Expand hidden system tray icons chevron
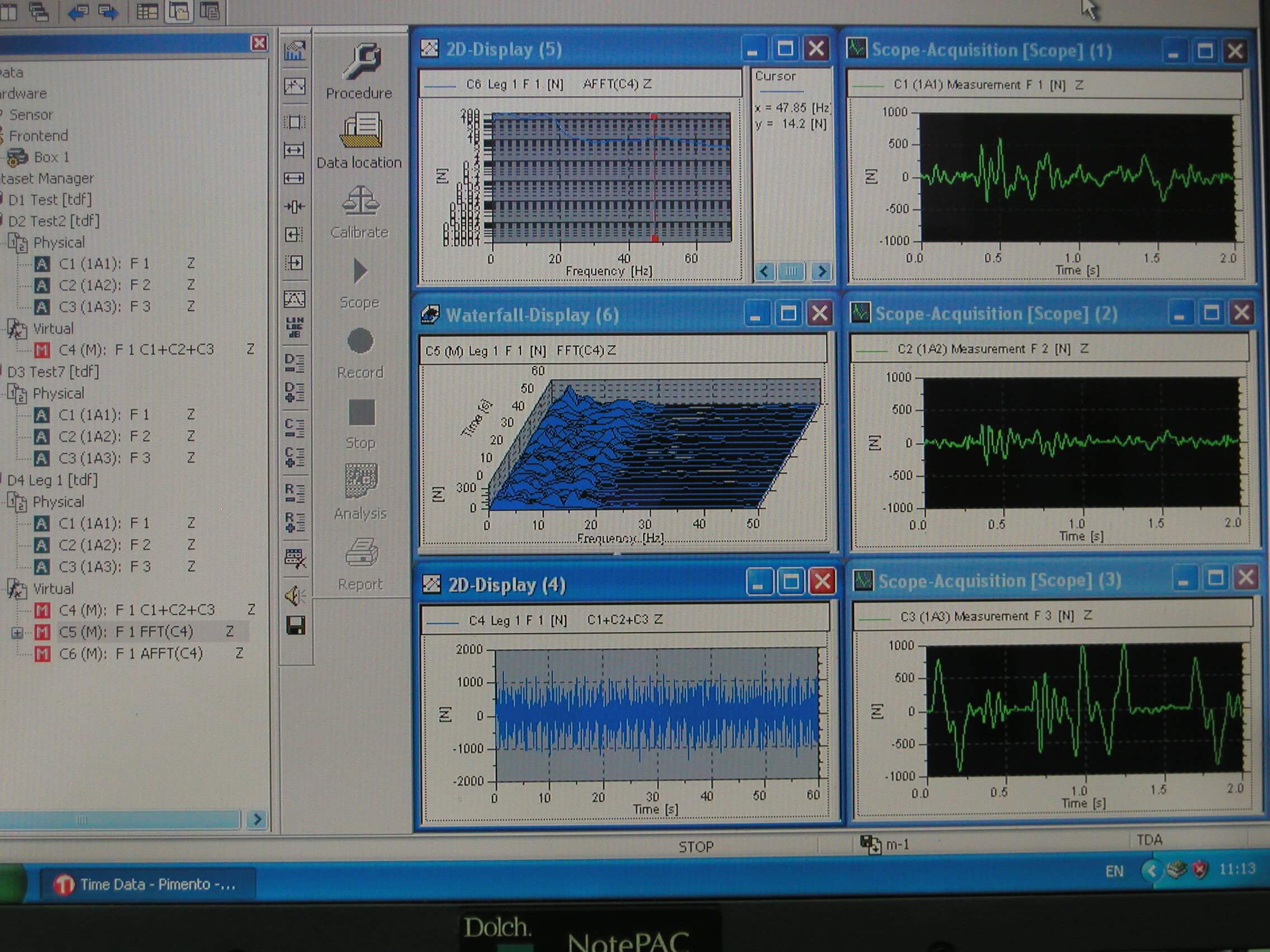Viewport: 1270px width, 952px height. pos(1150,871)
